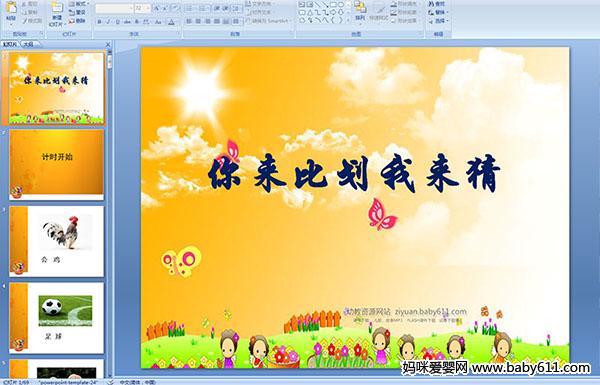The height and width of the screenshot is (385, 600).
Task: Click the Find icon in Editing group
Action: 437,4
